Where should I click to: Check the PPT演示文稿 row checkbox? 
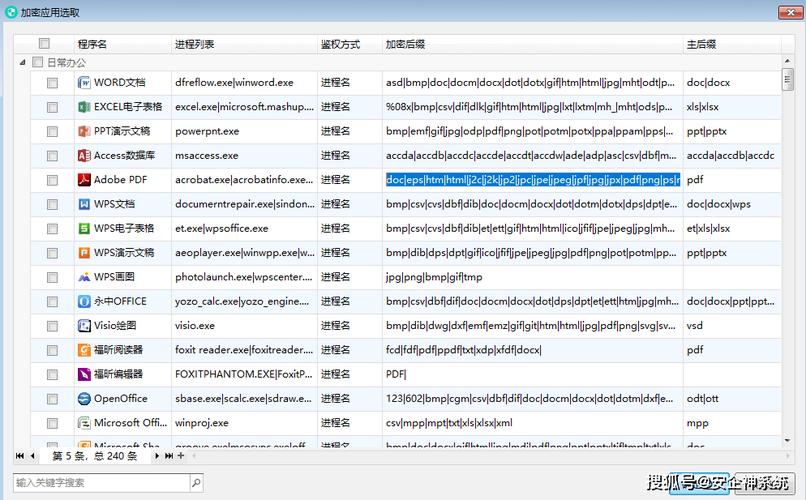pyautogui.click(x=52, y=132)
